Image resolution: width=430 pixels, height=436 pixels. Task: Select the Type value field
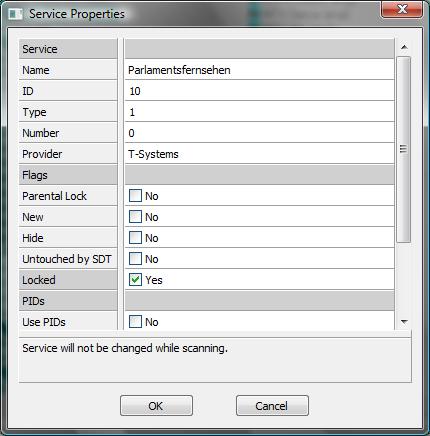(260, 112)
